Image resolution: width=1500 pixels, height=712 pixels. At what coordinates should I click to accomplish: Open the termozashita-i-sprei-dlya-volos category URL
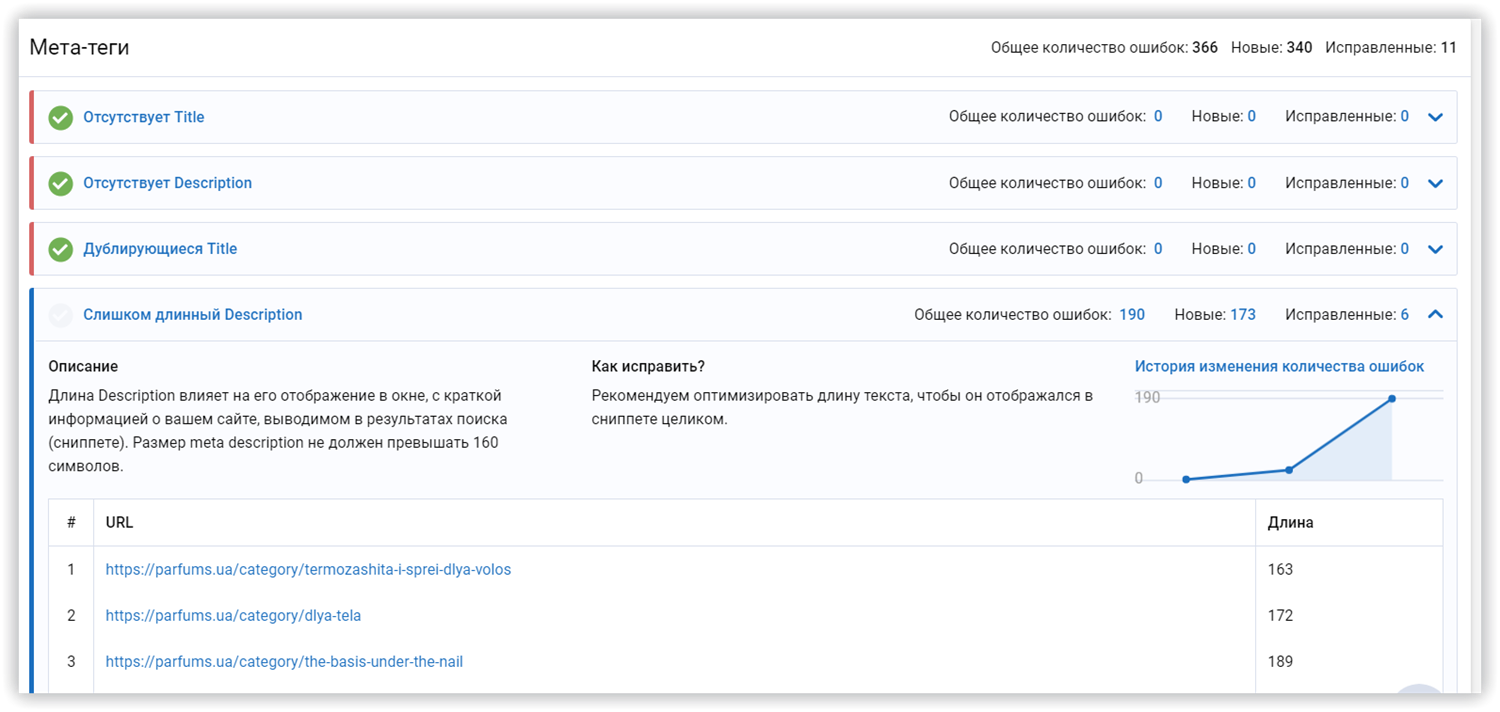tap(308, 570)
